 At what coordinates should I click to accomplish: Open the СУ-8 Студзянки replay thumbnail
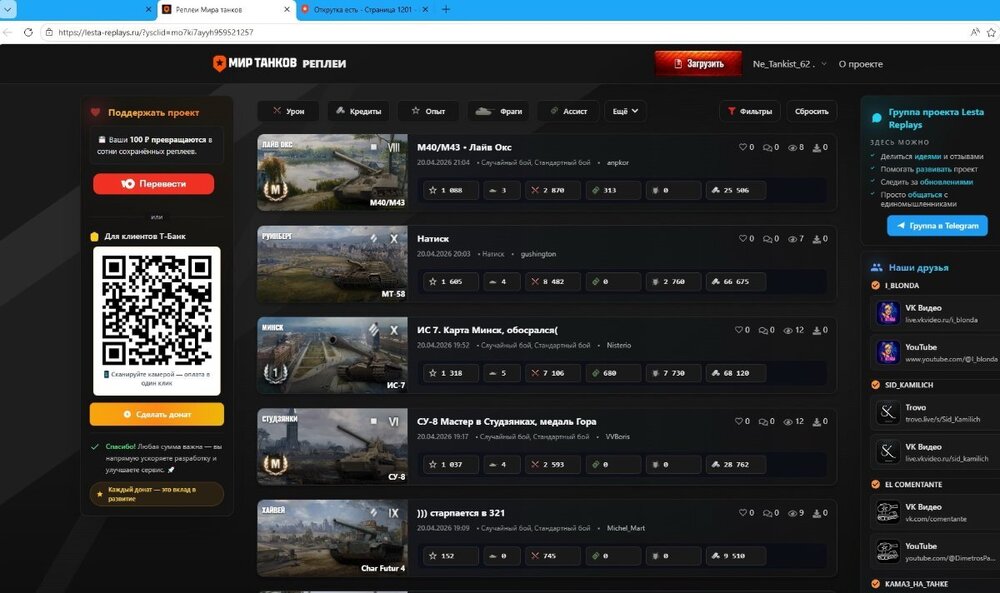coord(332,446)
